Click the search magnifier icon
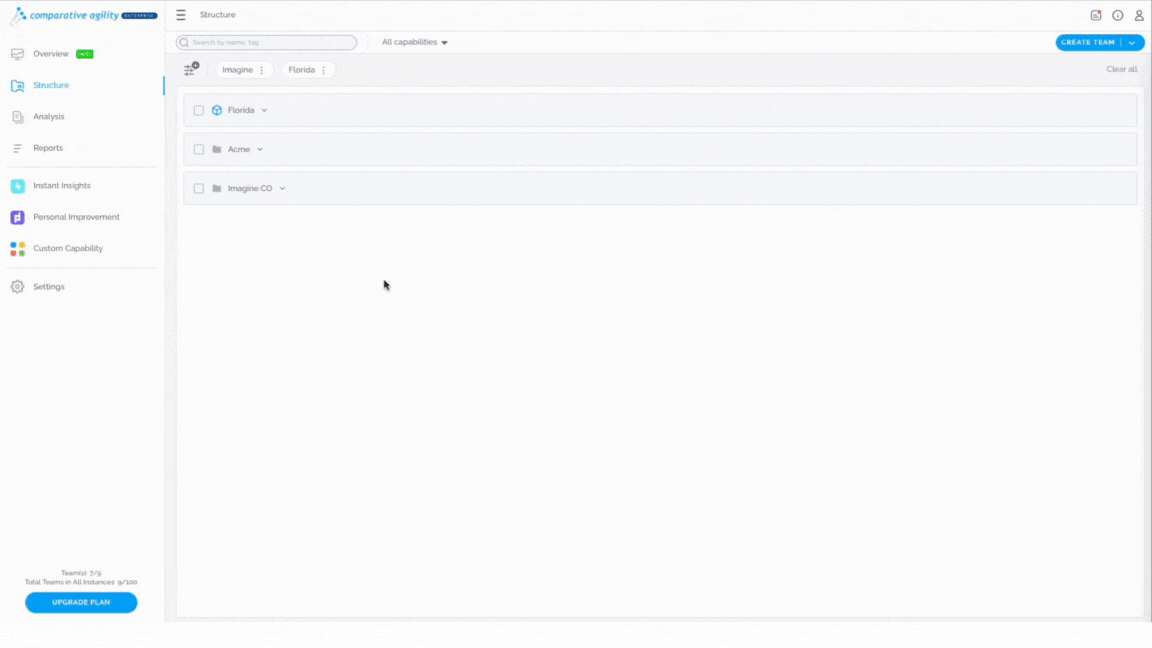The image size is (1152, 648). pyautogui.click(x=184, y=43)
